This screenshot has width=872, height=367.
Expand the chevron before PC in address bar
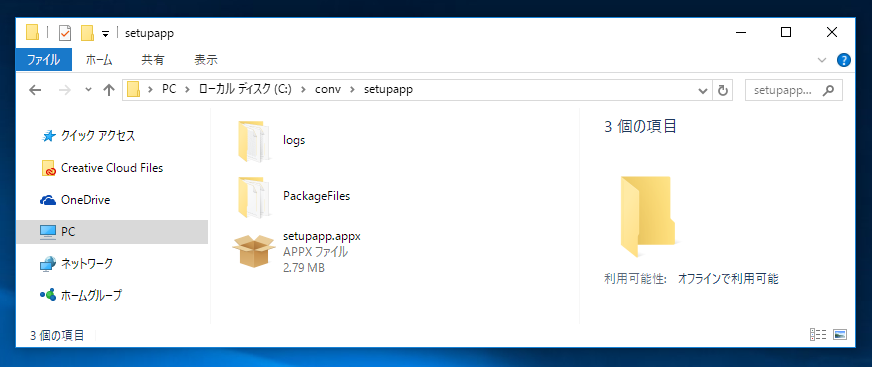point(150,90)
